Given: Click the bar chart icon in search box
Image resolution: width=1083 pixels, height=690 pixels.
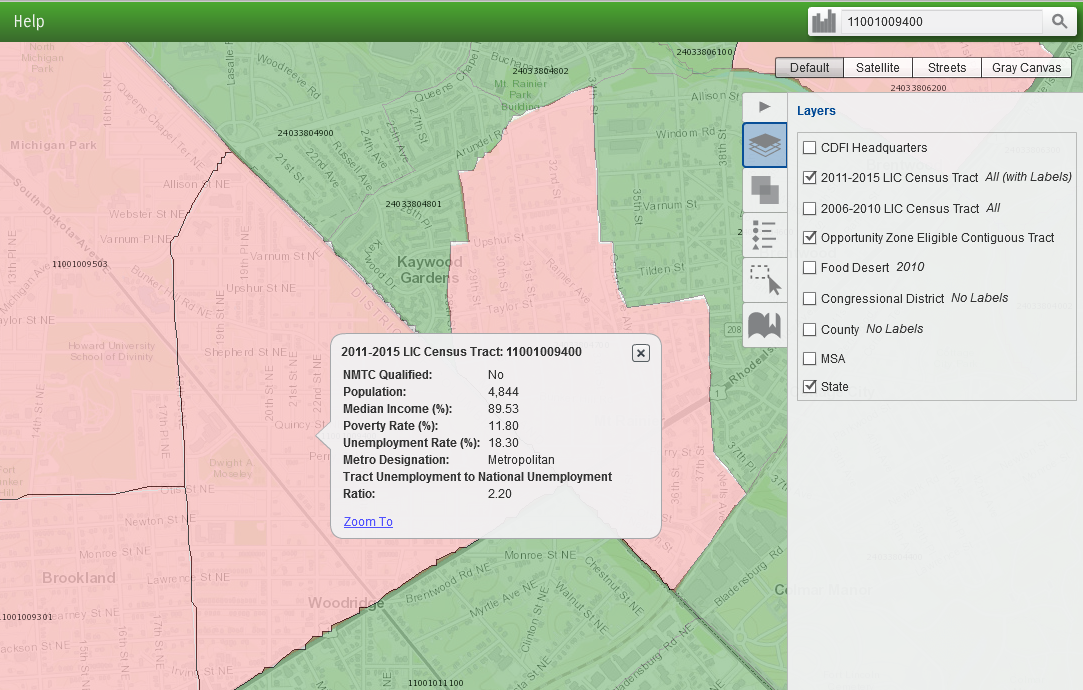Looking at the screenshot, I should [x=824, y=22].
